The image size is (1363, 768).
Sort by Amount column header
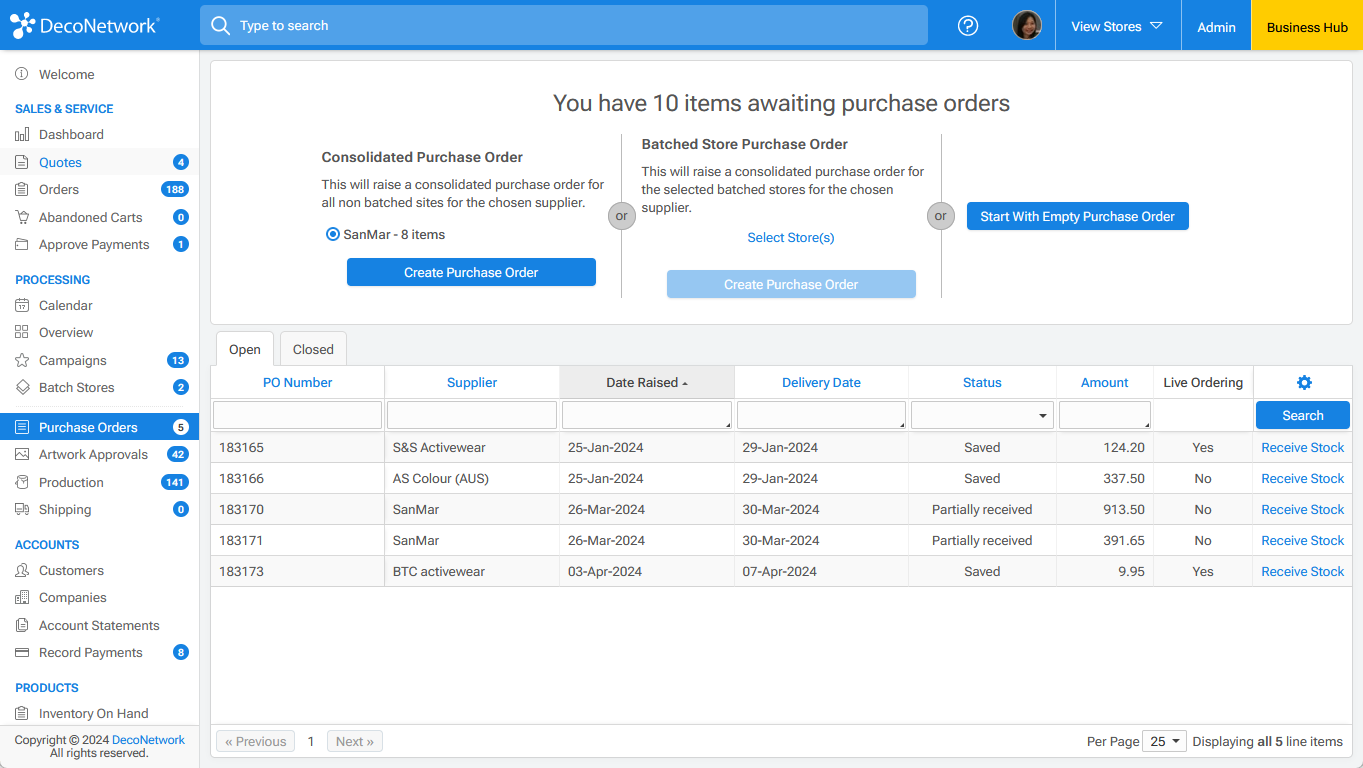coord(1105,382)
